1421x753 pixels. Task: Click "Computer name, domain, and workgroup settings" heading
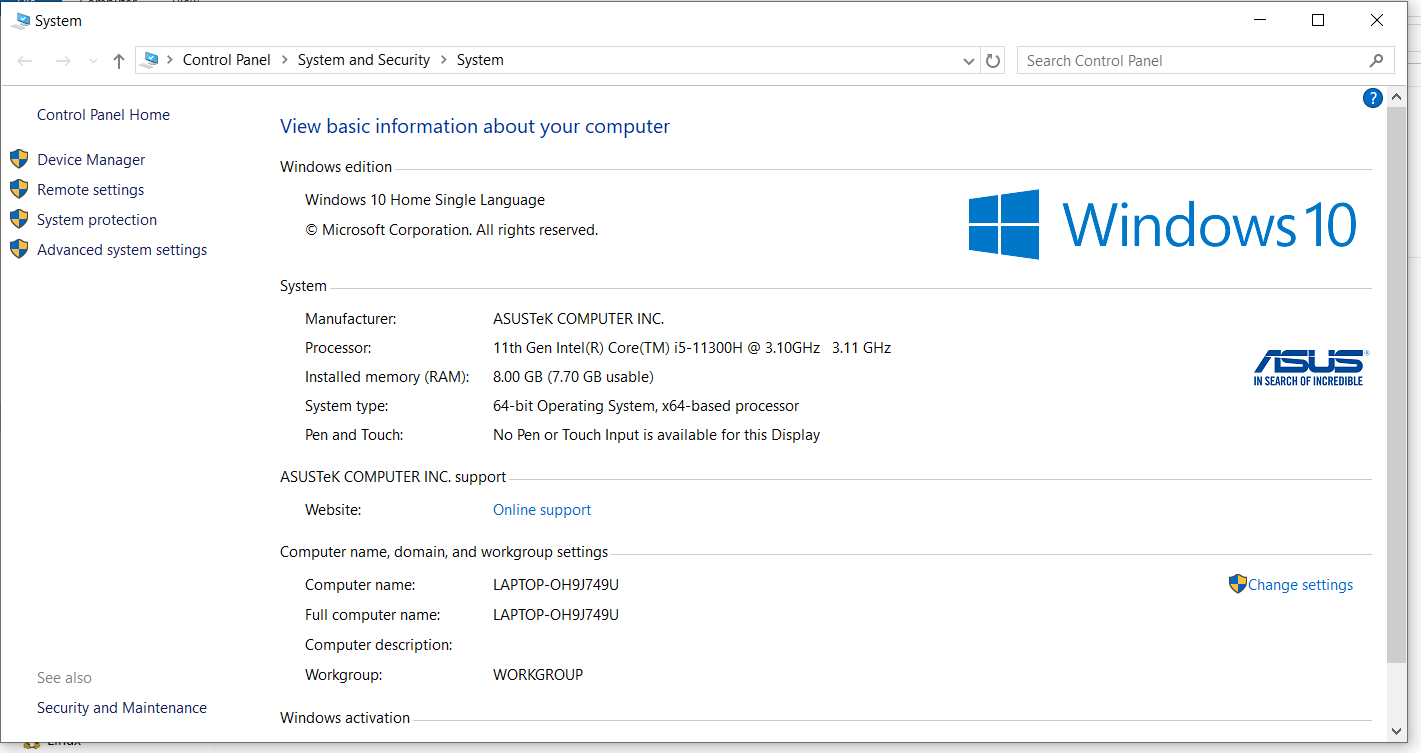pyautogui.click(x=444, y=552)
